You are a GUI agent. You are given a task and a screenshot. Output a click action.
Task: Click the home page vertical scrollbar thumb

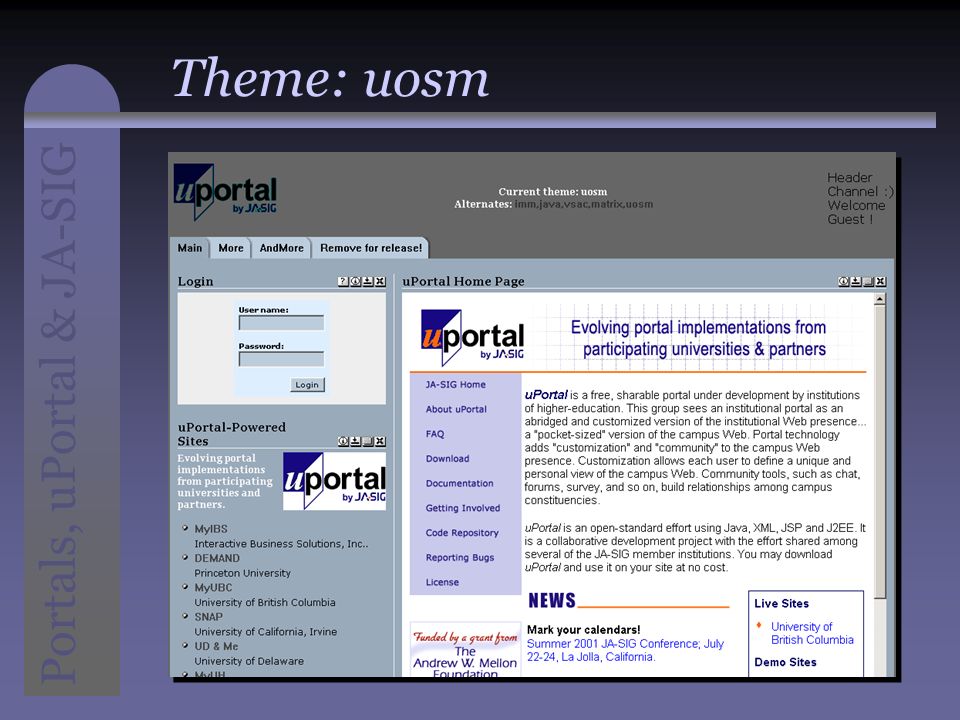coord(880,452)
